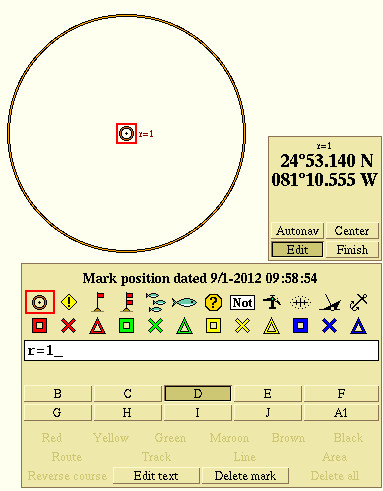Pick the 'Not' label mark symbol
Screen dimensions: 383x491
pyautogui.click(x=242, y=303)
